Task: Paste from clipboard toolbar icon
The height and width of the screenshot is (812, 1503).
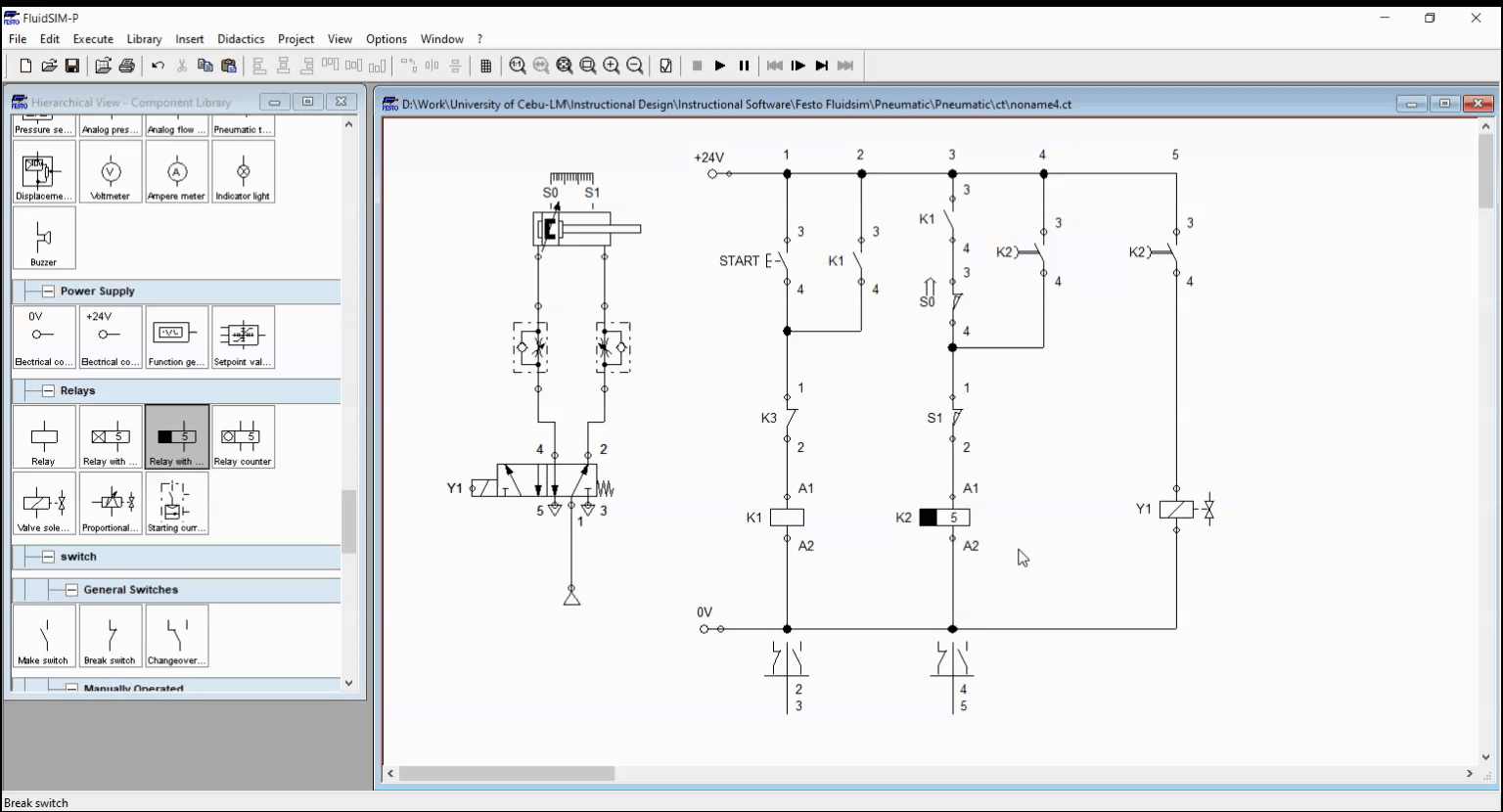Action: point(228,66)
